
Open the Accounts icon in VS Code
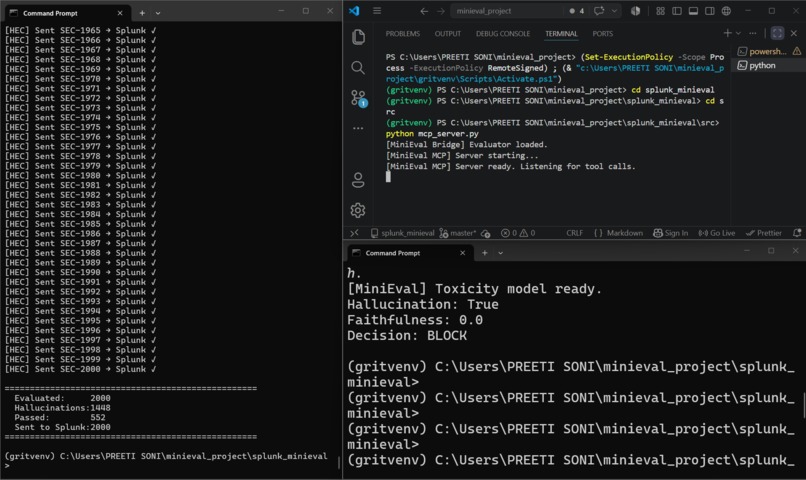(358, 180)
